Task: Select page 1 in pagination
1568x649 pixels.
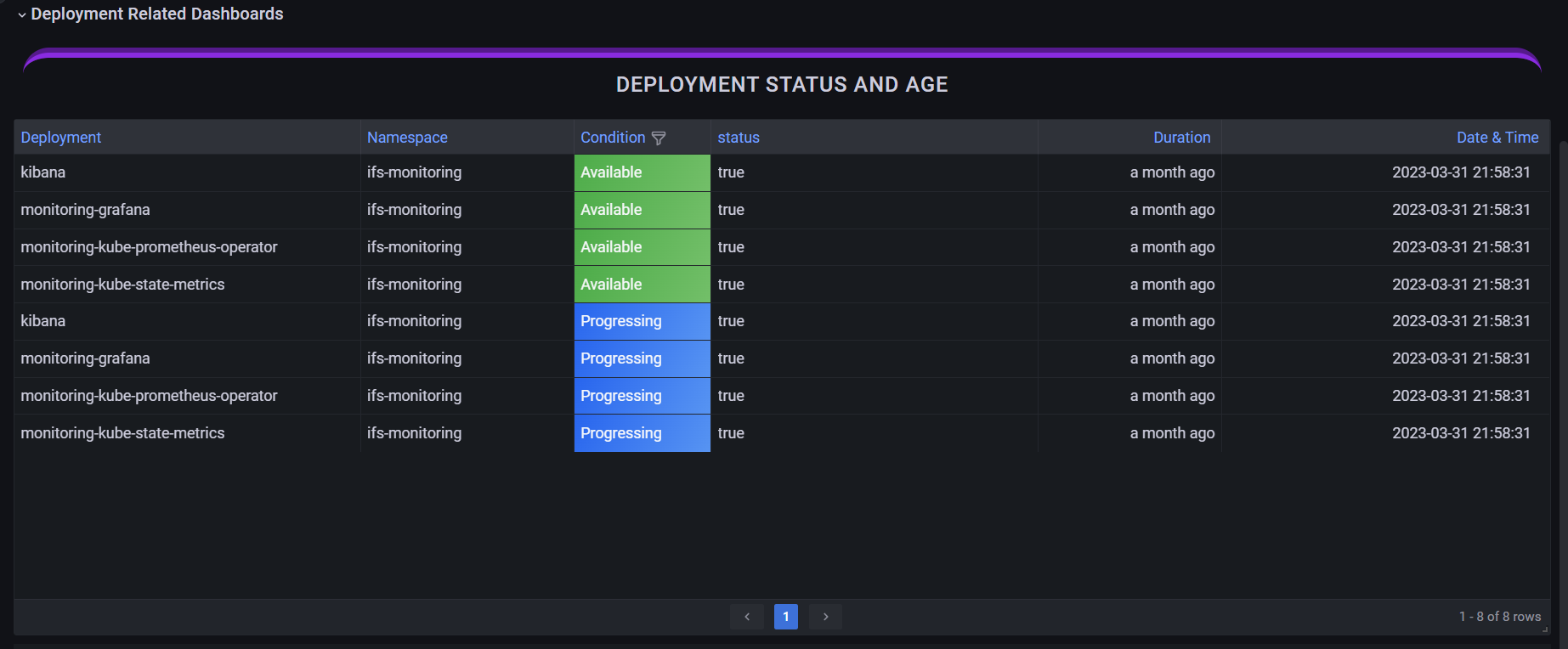Action: click(786, 617)
